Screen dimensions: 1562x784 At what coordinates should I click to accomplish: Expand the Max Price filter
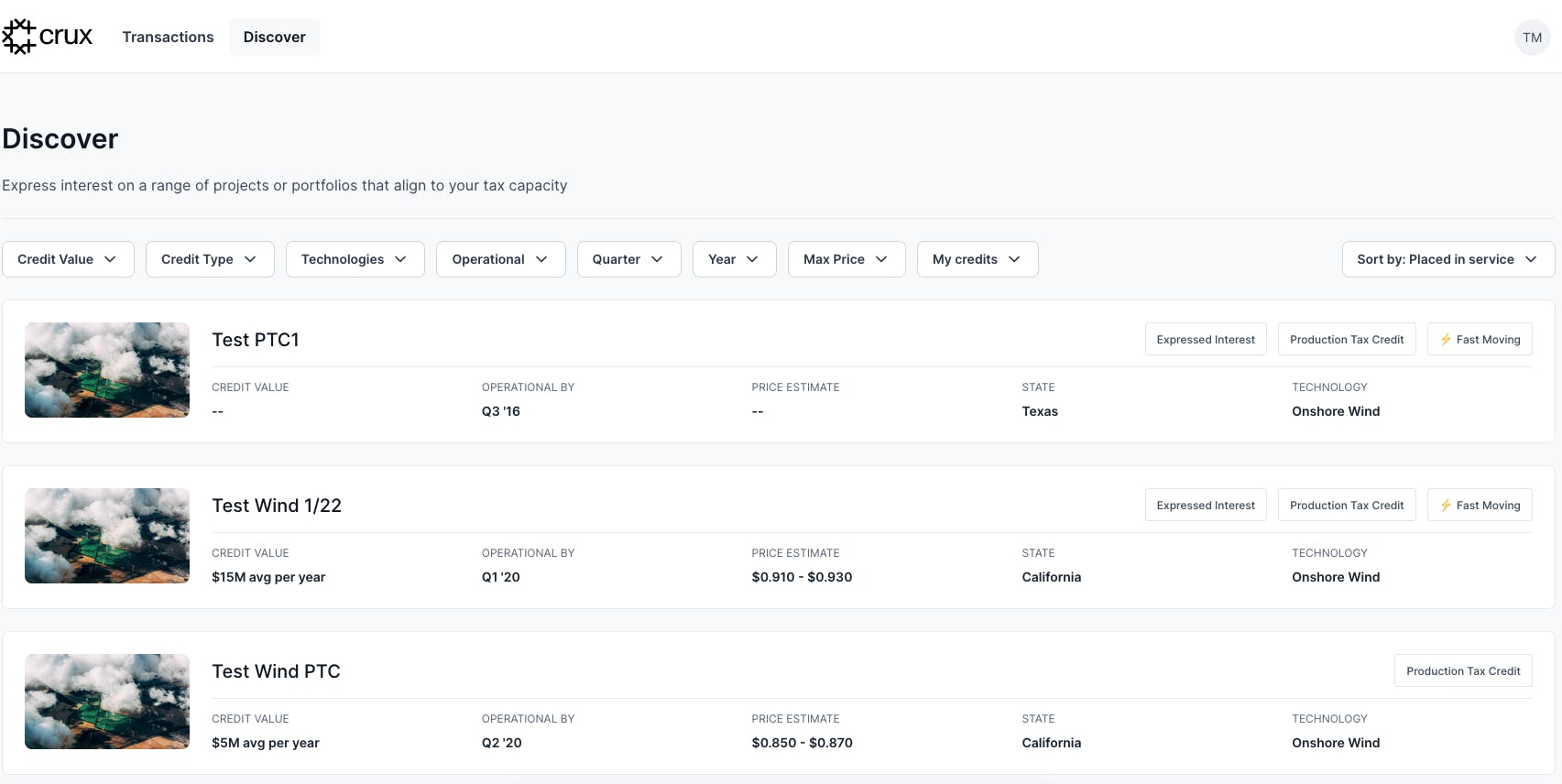click(x=846, y=259)
